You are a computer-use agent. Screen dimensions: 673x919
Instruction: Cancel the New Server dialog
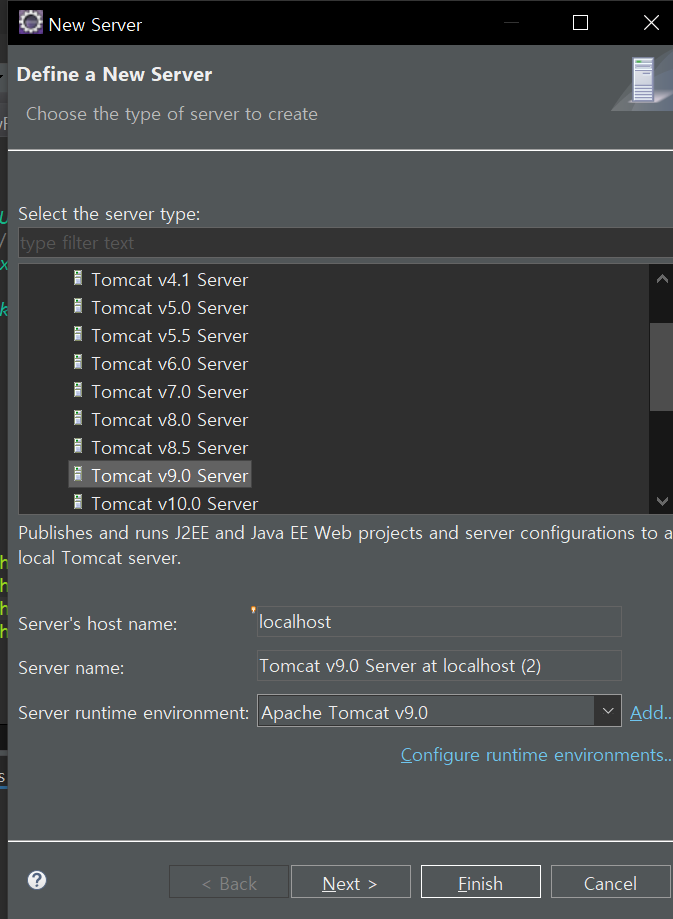[x=610, y=881]
